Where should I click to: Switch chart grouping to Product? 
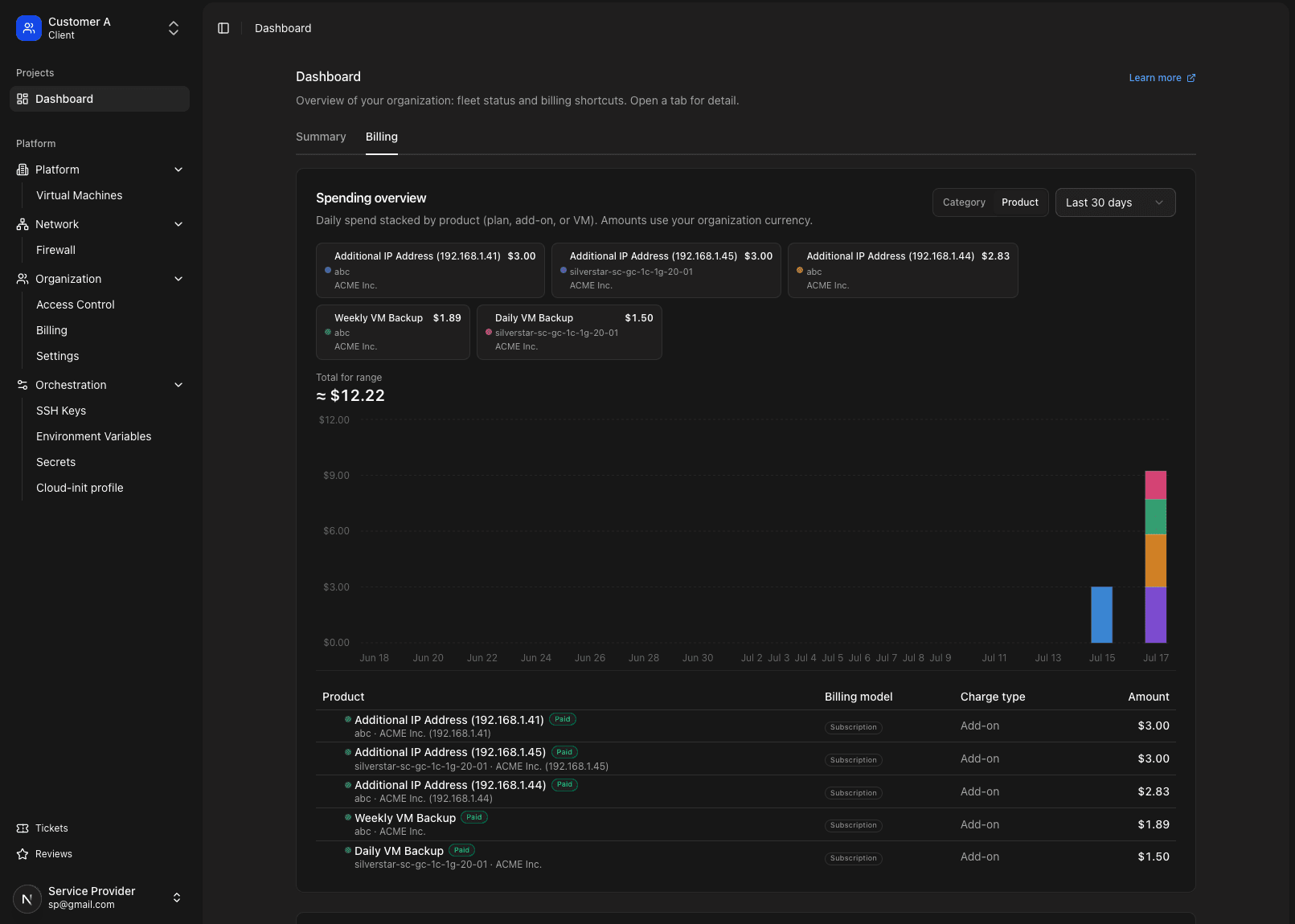pos(1020,202)
